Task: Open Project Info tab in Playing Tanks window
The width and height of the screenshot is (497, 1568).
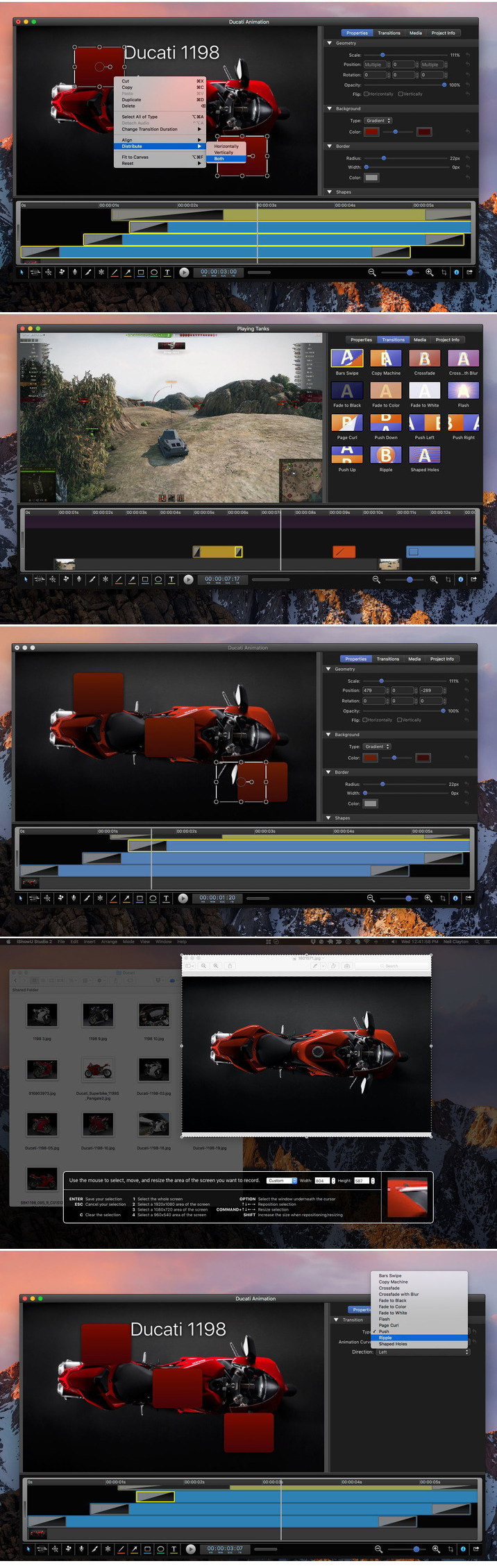Action: tap(447, 340)
